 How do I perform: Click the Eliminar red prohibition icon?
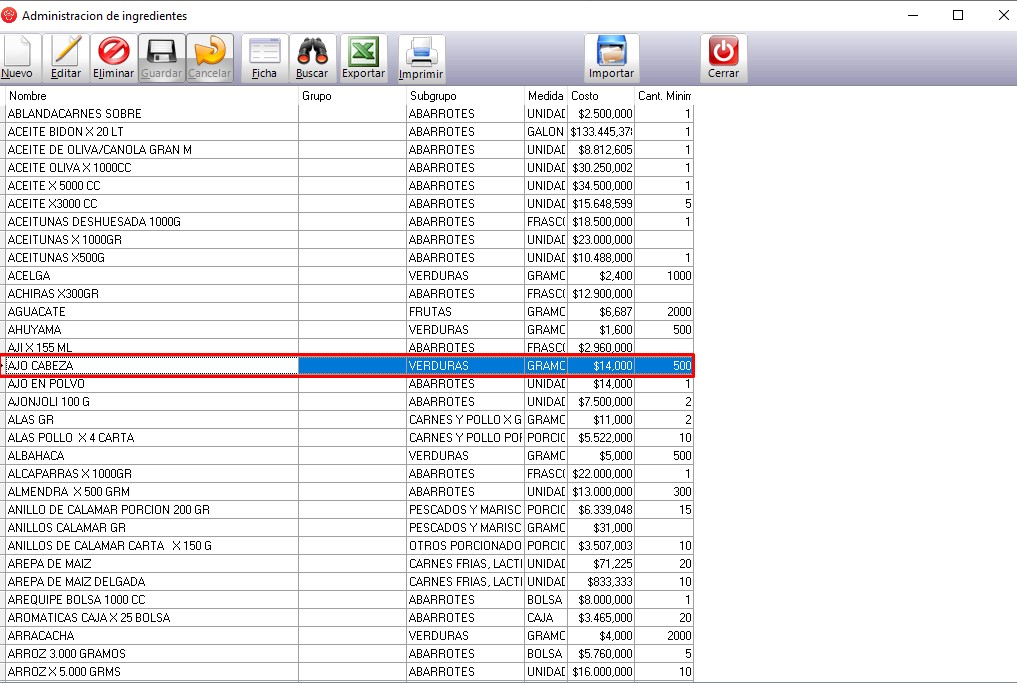click(x=113, y=58)
